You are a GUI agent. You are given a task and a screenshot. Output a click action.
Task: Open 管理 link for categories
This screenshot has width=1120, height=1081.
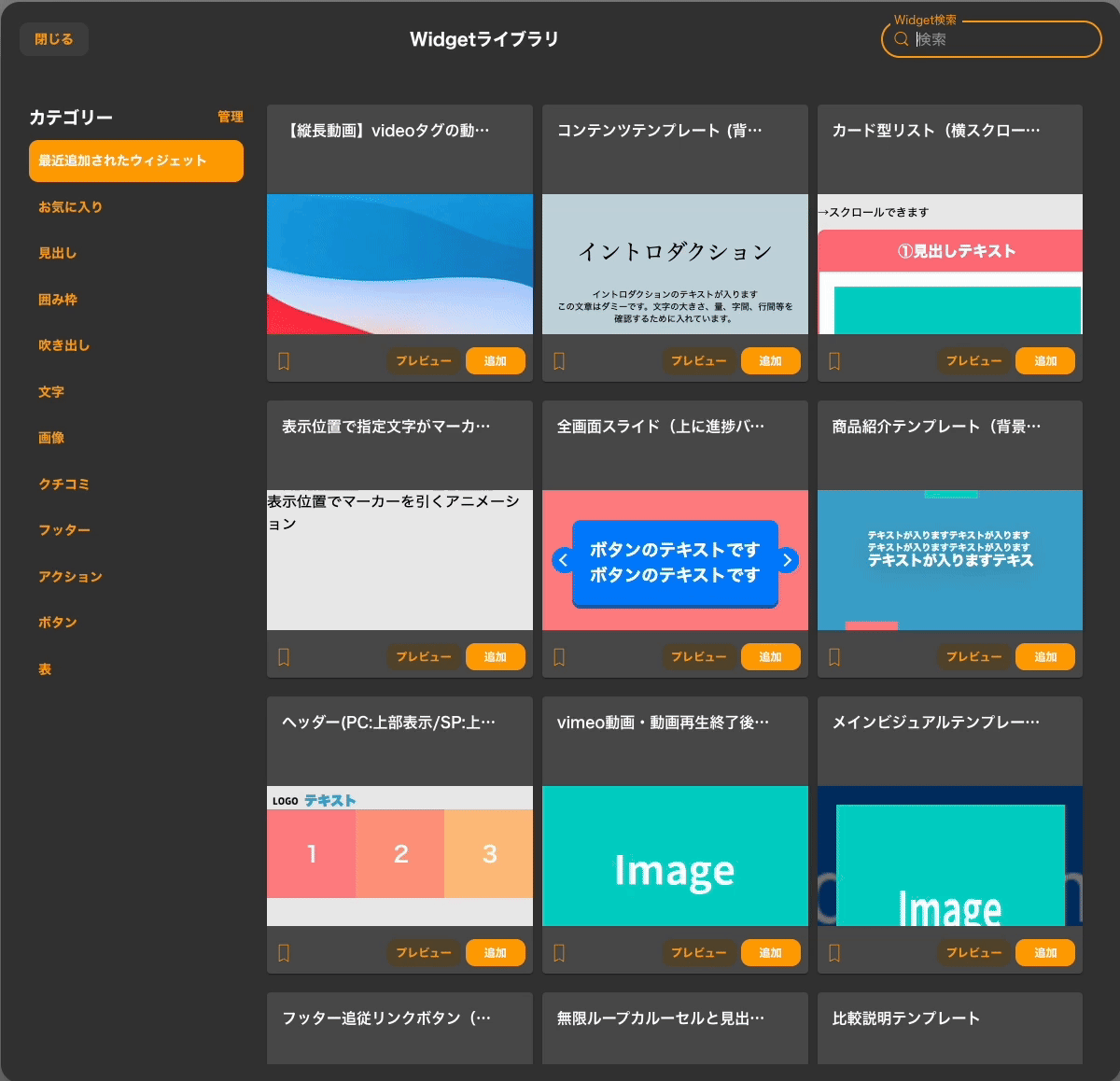point(230,117)
